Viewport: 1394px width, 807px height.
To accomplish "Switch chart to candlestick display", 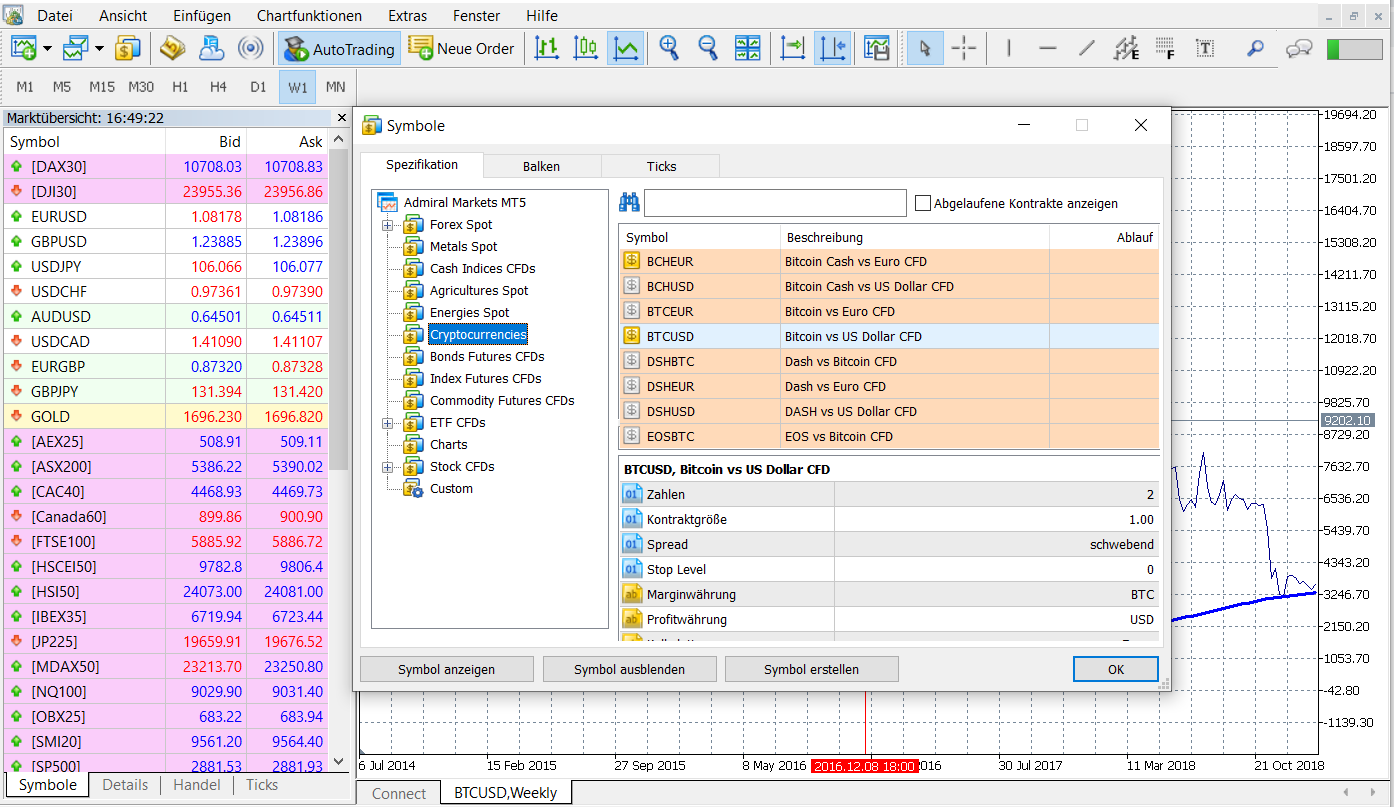I will pos(586,48).
